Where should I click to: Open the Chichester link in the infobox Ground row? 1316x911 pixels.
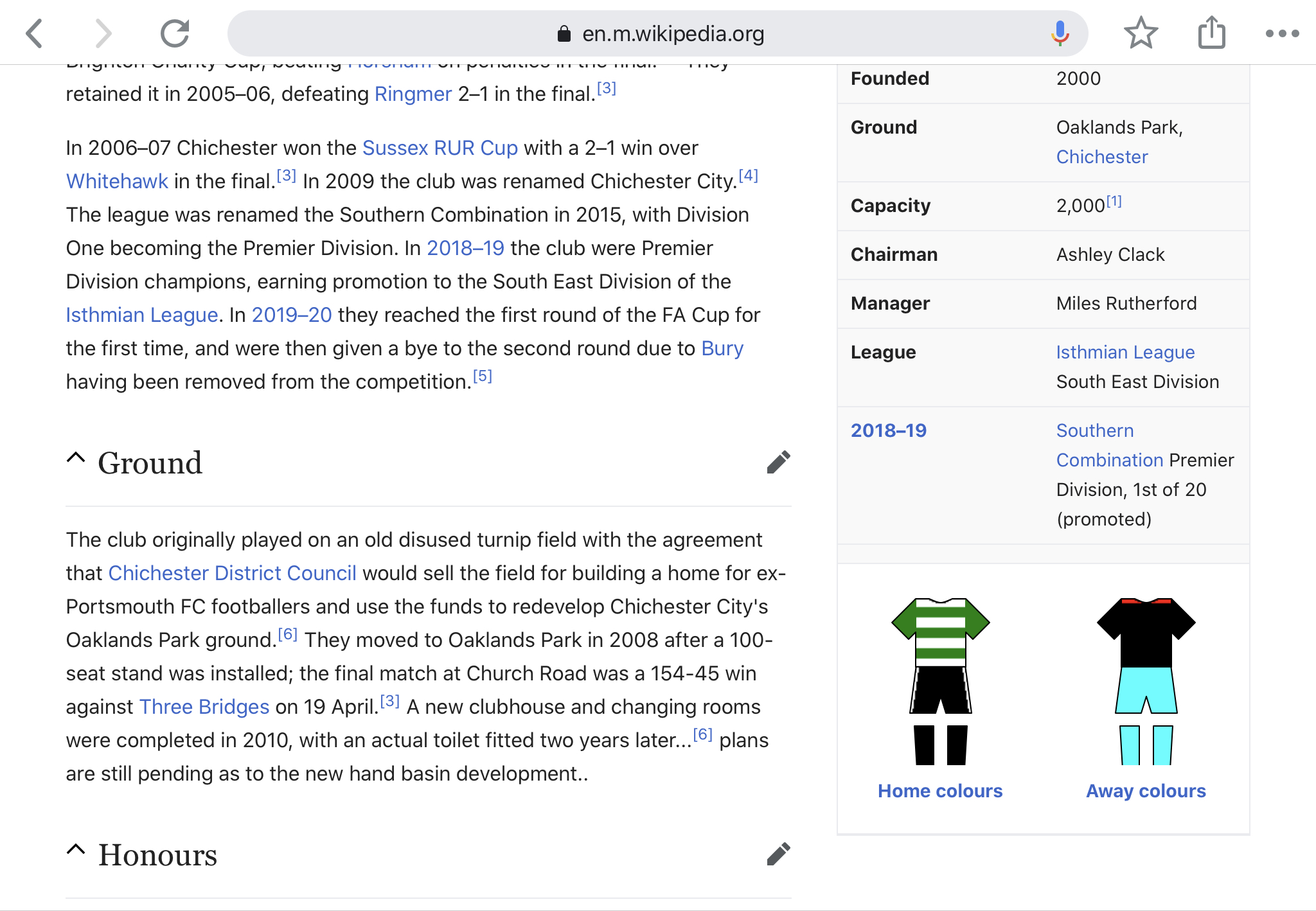coord(1102,157)
